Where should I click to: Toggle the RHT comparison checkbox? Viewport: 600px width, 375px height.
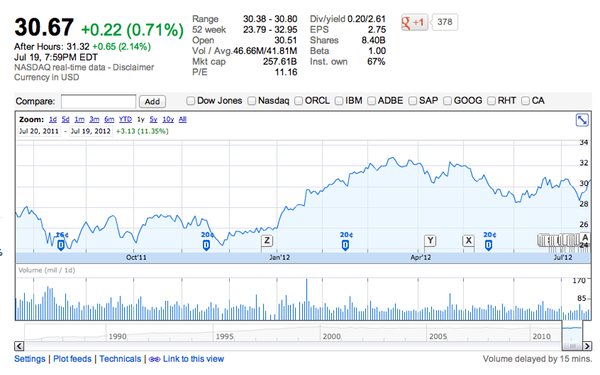coord(491,101)
